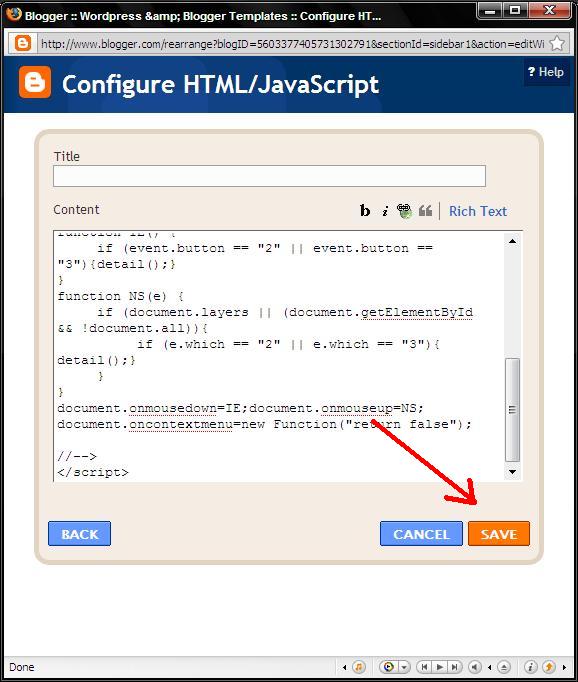Image resolution: width=578 pixels, height=682 pixels.
Task: Skip to previous track
Action: [x=424, y=667]
